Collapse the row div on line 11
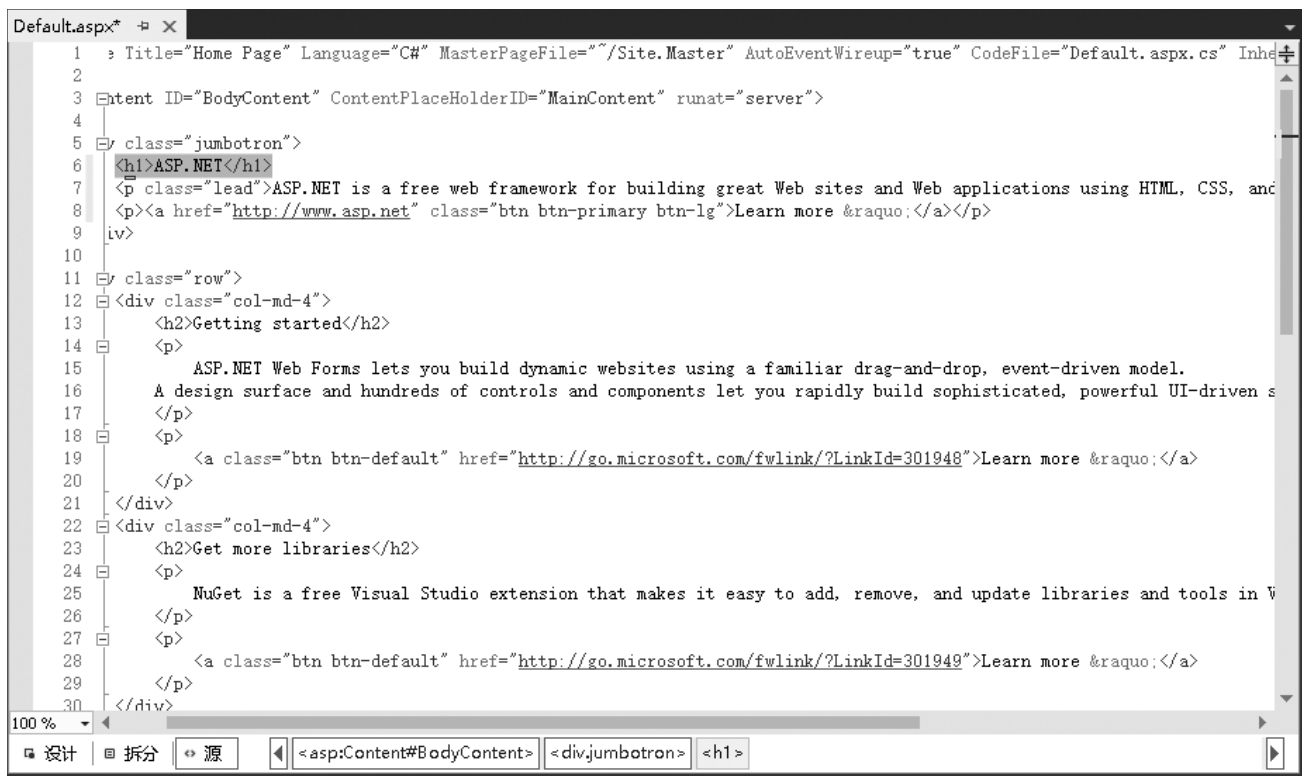The image size is (1305, 779). coord(101,279)
